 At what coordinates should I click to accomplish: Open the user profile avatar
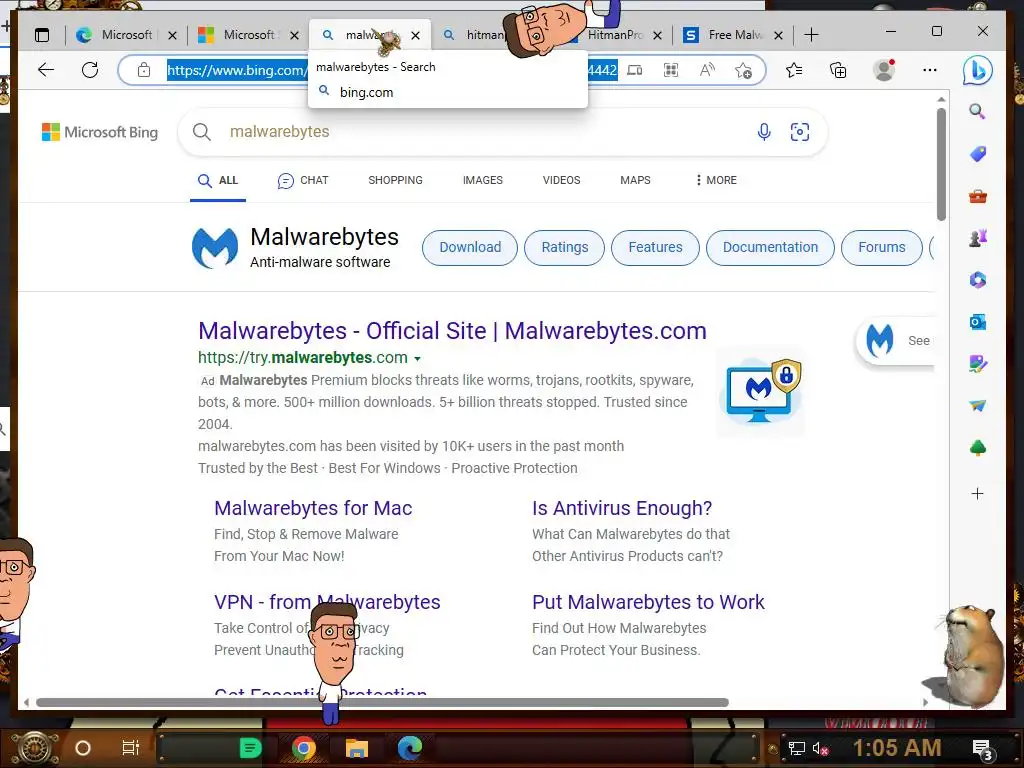tap(884, 70)
